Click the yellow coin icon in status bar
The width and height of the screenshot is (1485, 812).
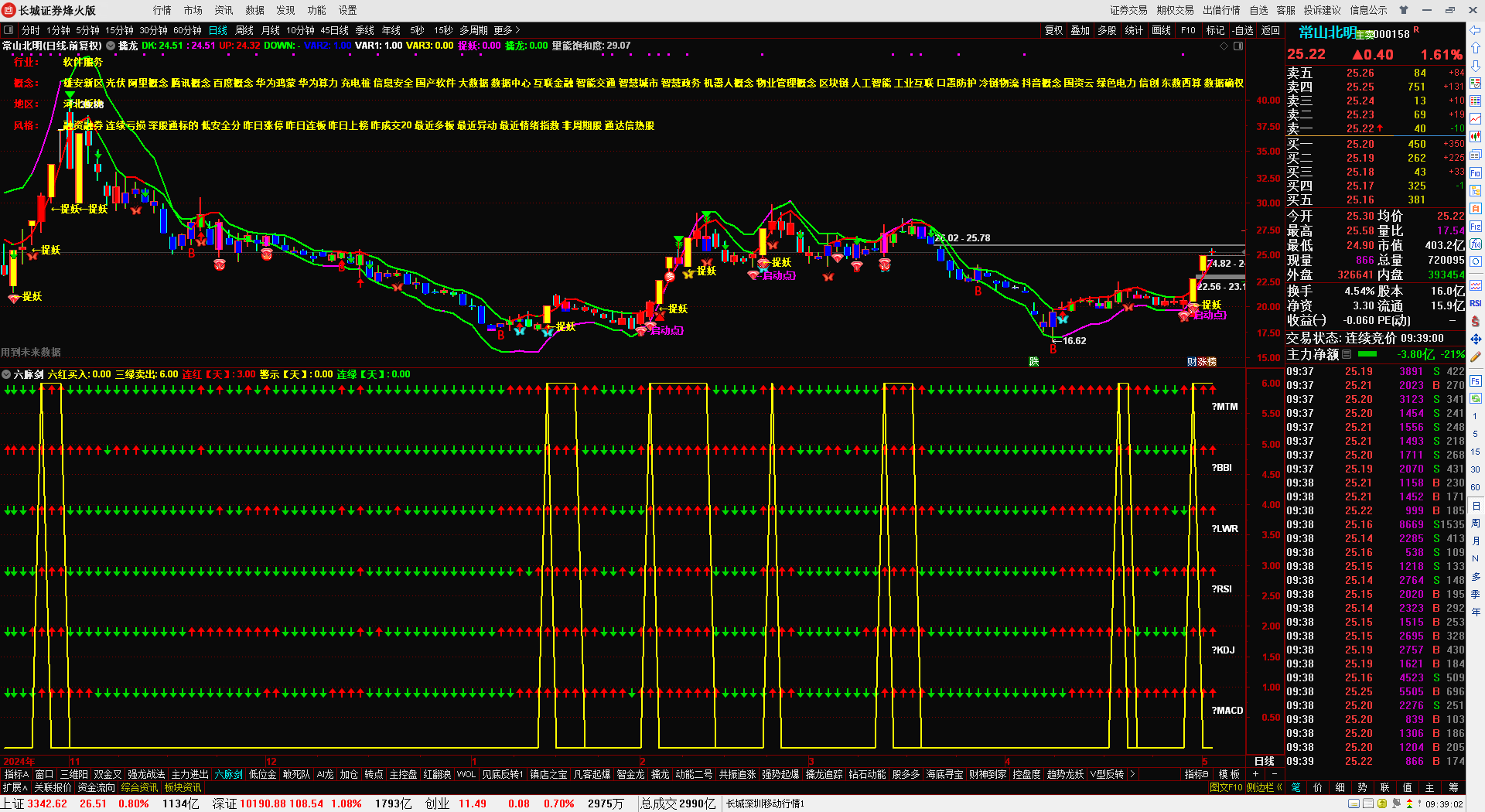(1383, 803)
